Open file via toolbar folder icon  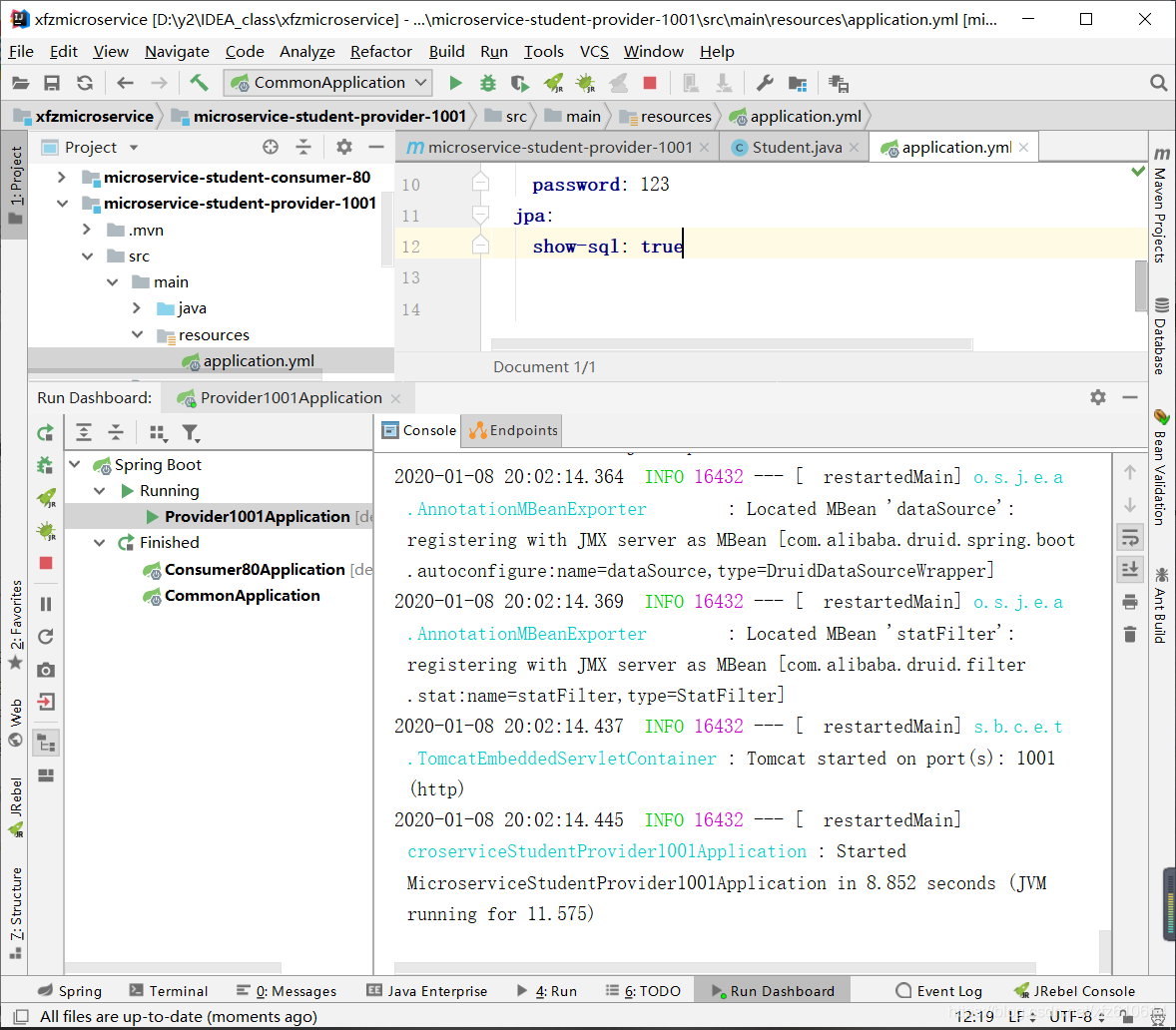(20, 83)
